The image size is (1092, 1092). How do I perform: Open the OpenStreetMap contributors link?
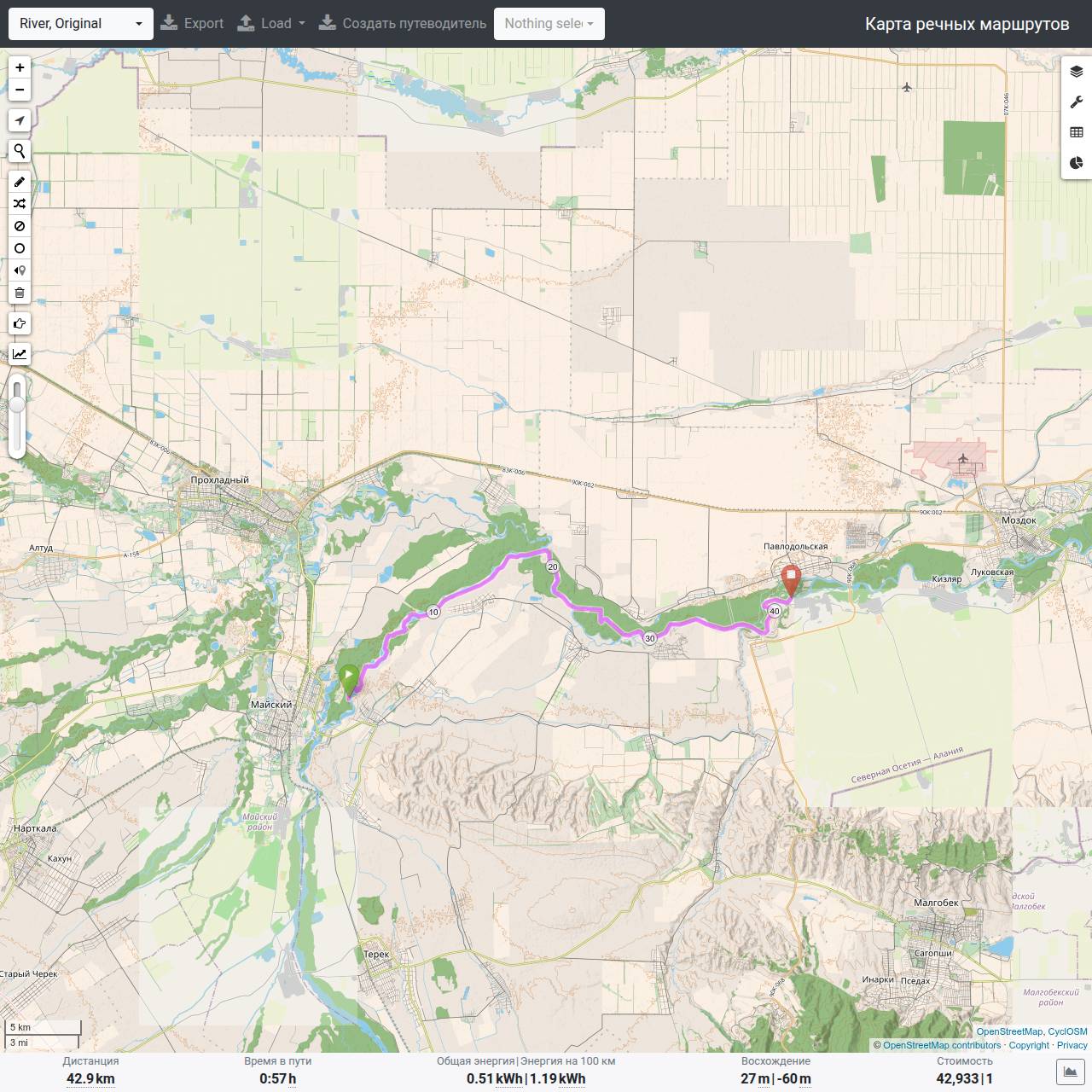point(942,1045)
